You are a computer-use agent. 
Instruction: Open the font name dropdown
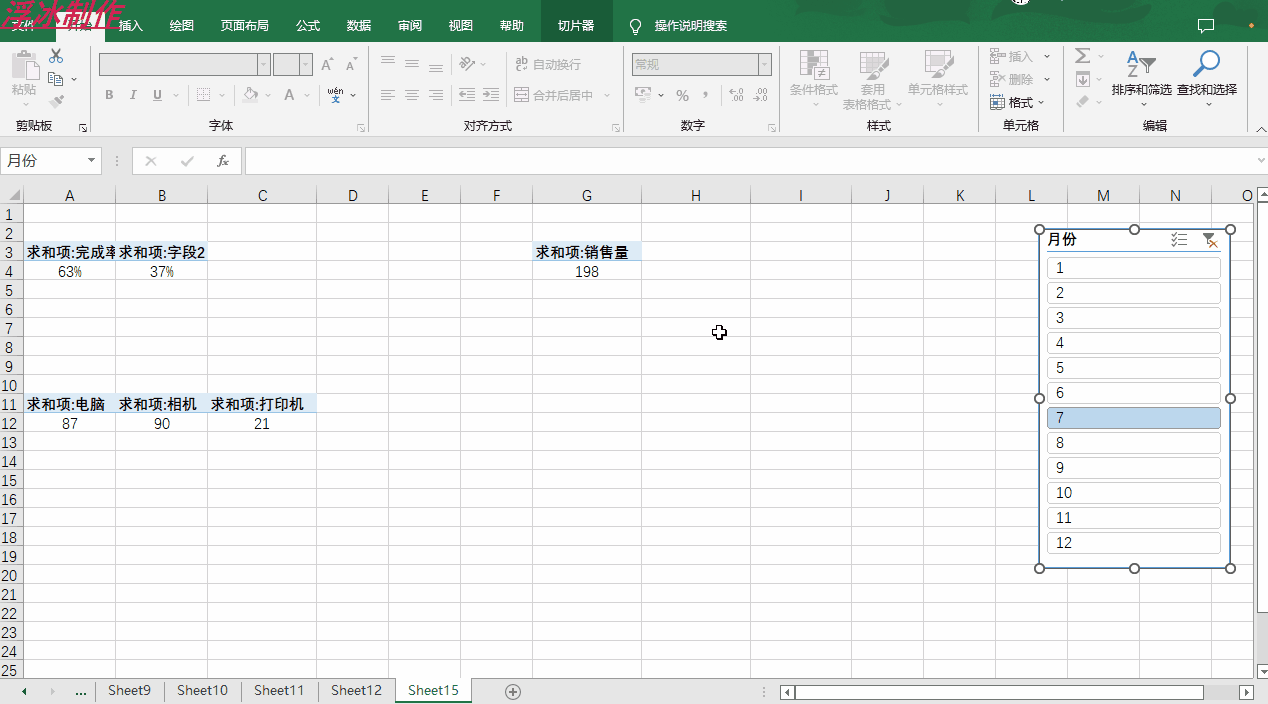264,65
